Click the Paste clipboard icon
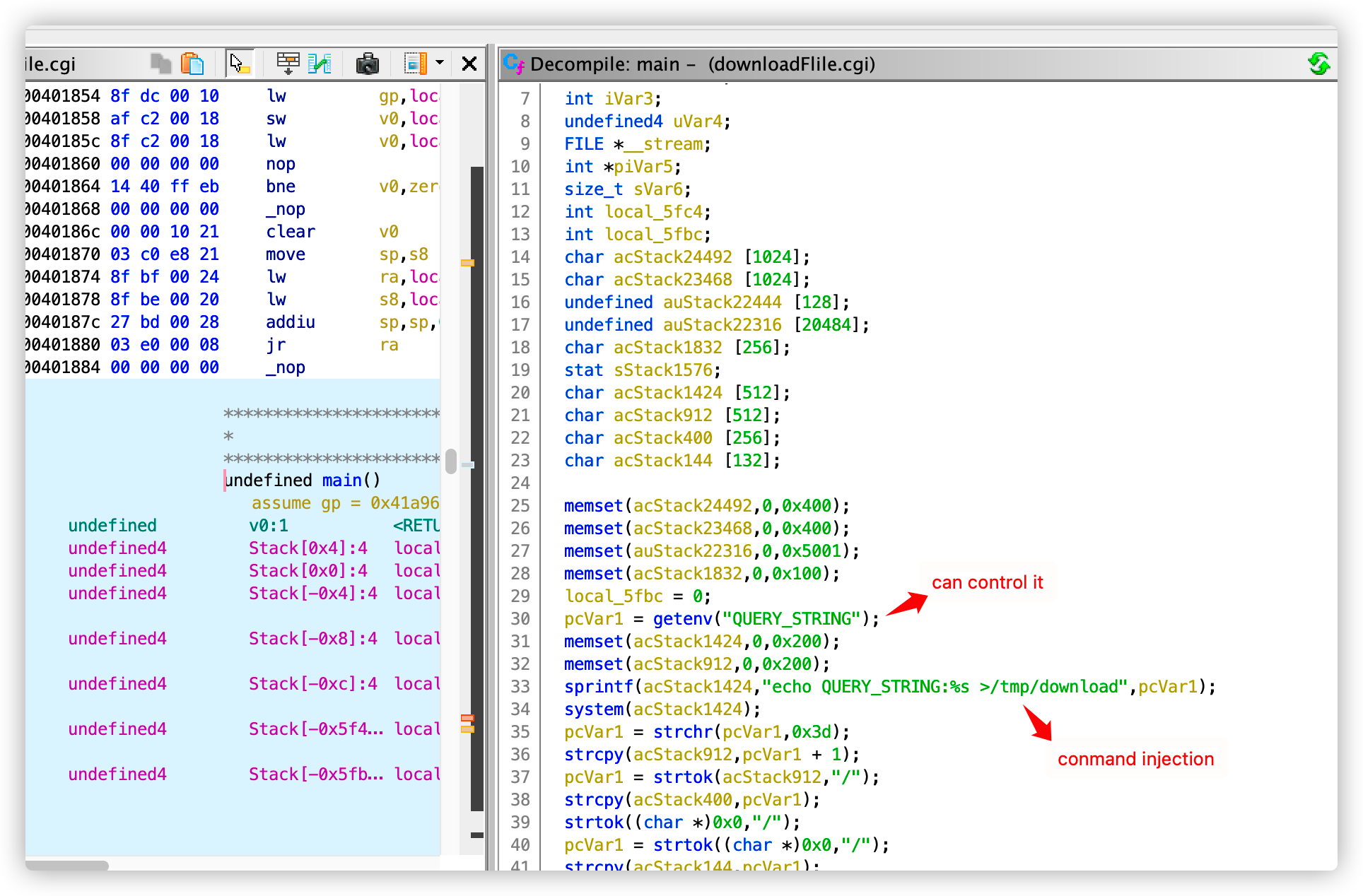Image resolution: width=1363 pixels, height=896 pixels. click(192, 64)
